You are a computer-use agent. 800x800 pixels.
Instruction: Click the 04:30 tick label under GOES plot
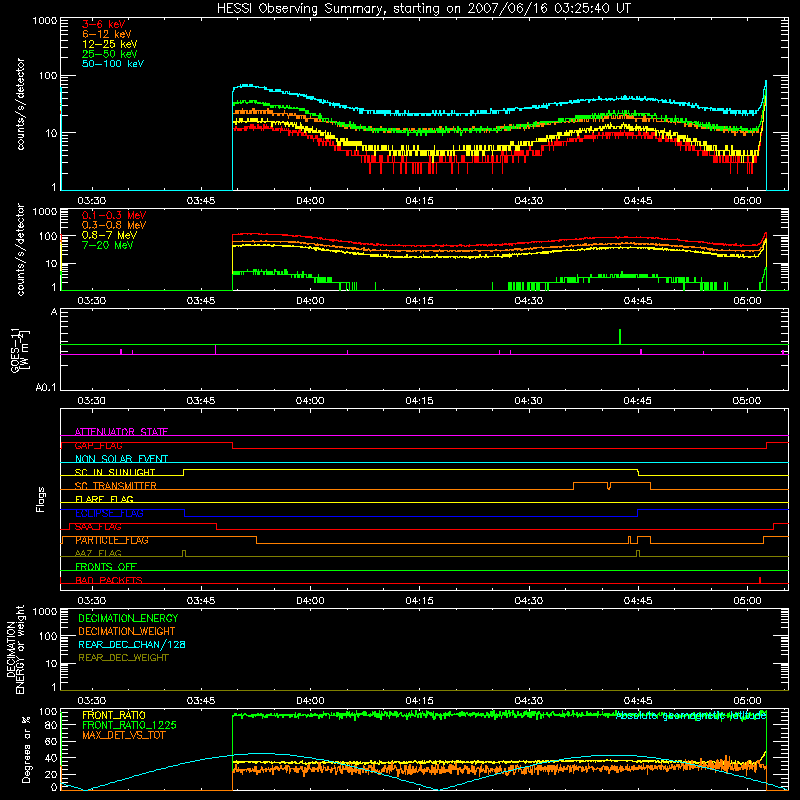coord(529,401)
